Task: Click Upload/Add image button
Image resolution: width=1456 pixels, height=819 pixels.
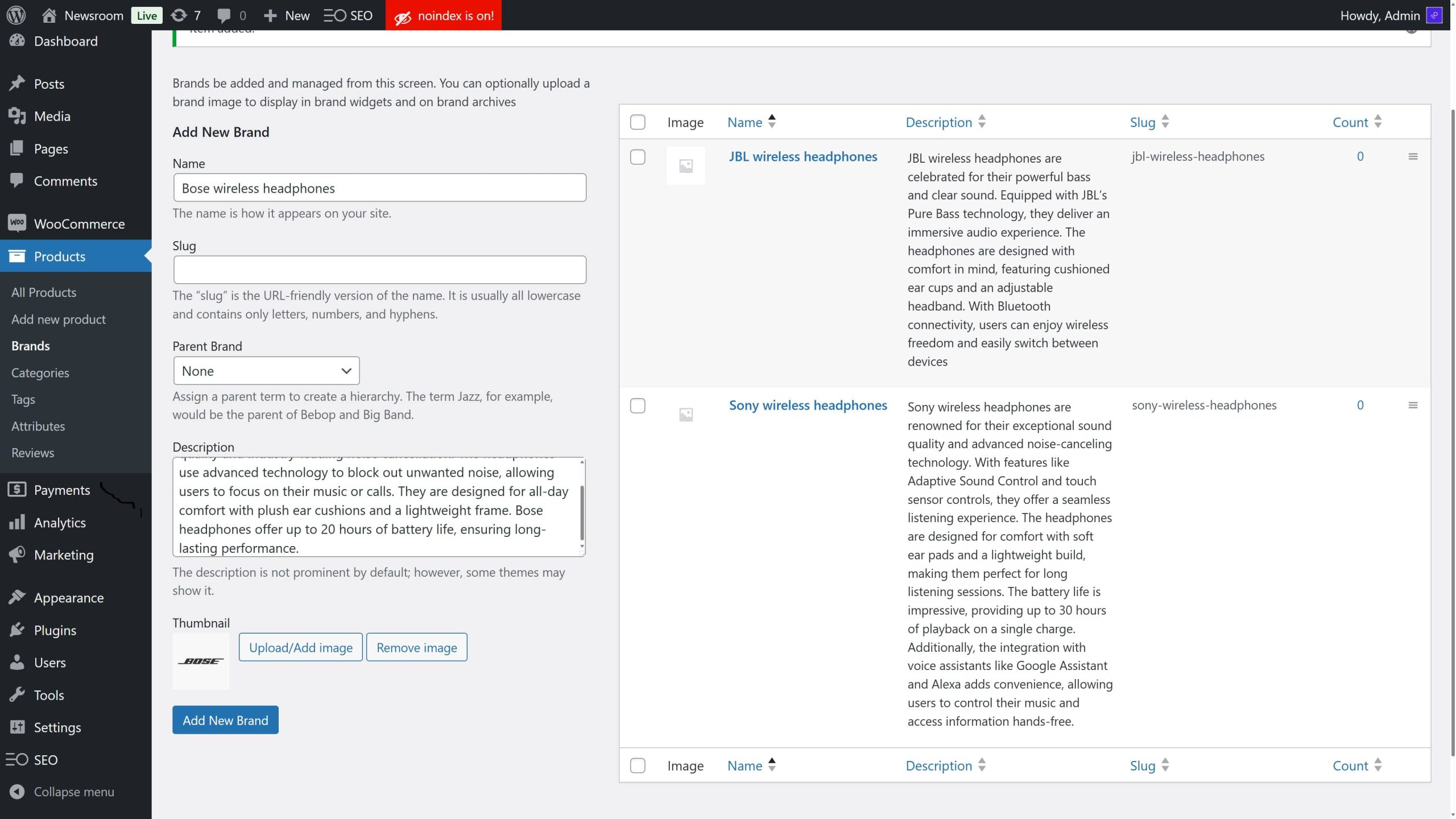Action: [300, 647]
